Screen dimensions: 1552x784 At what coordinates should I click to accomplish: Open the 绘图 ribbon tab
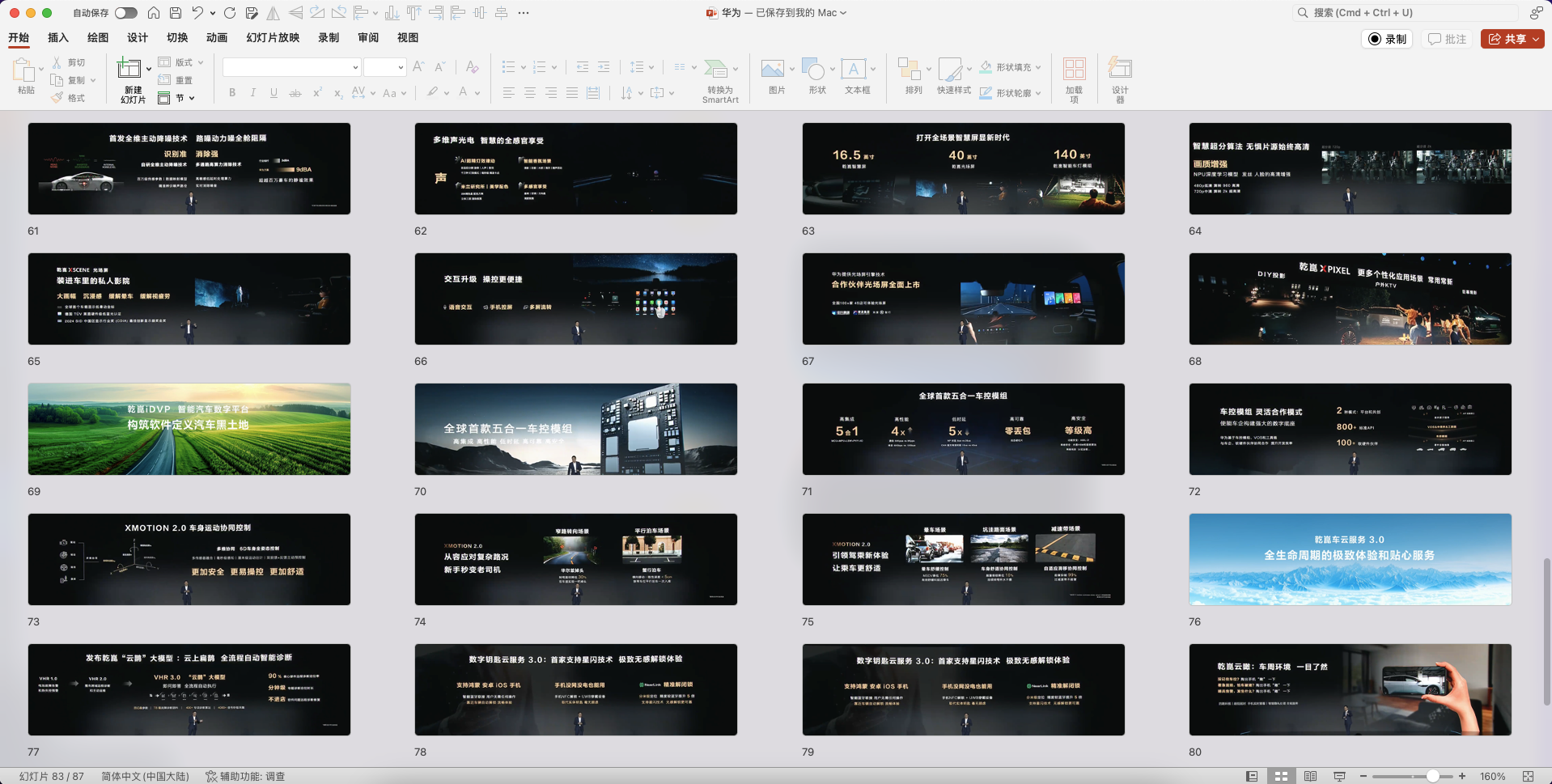coord(98,37)
